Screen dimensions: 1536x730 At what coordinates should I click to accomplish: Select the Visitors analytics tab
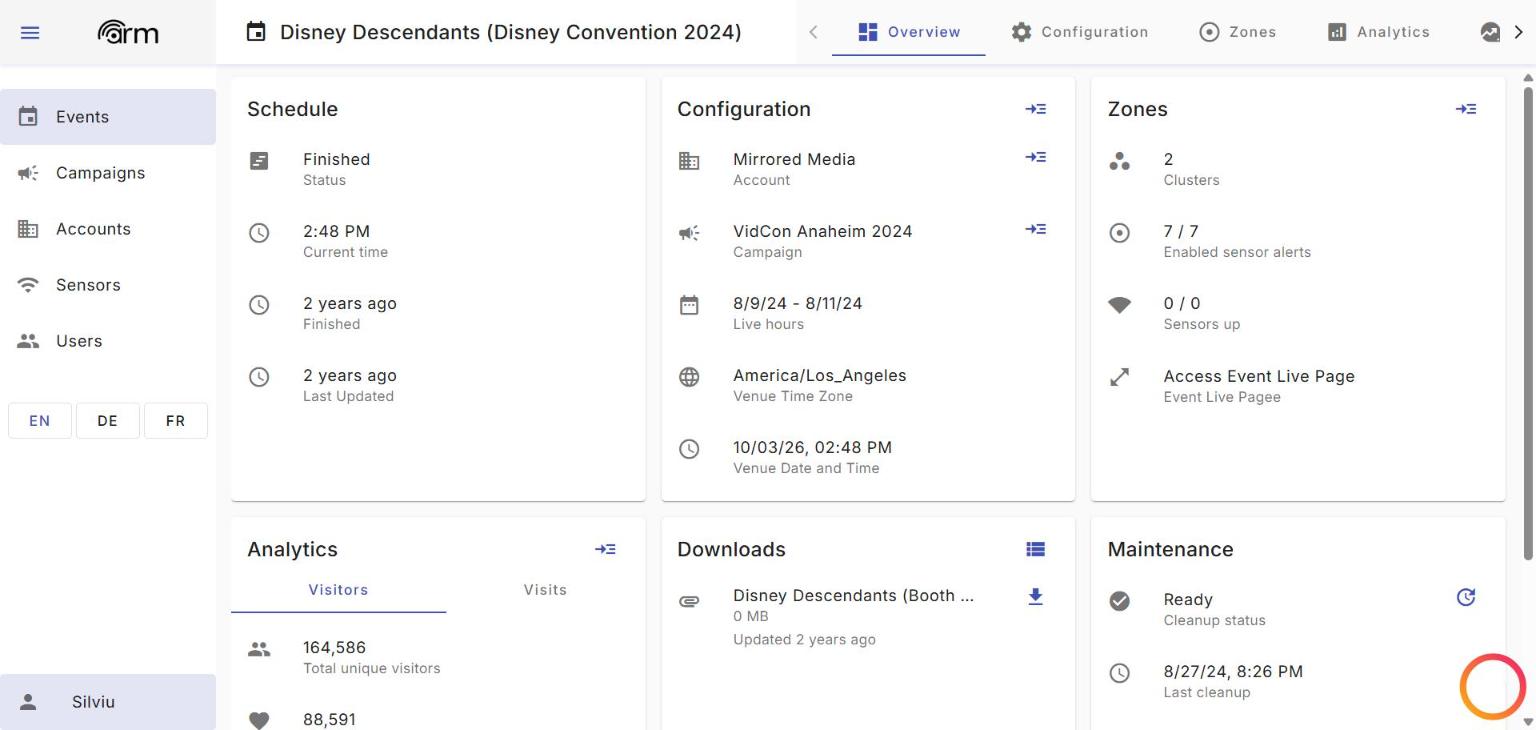coord(338,590)
